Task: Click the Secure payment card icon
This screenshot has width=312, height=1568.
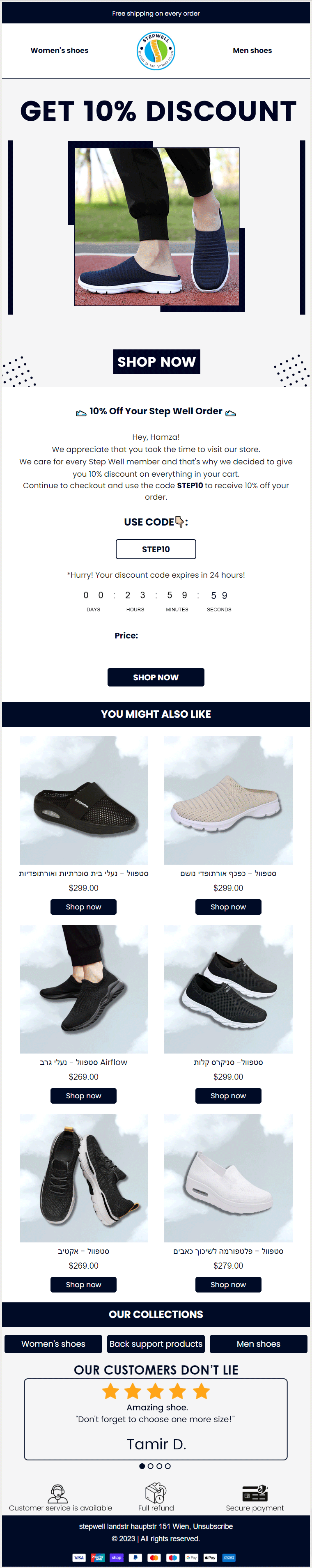Action: click(255, 1493)
